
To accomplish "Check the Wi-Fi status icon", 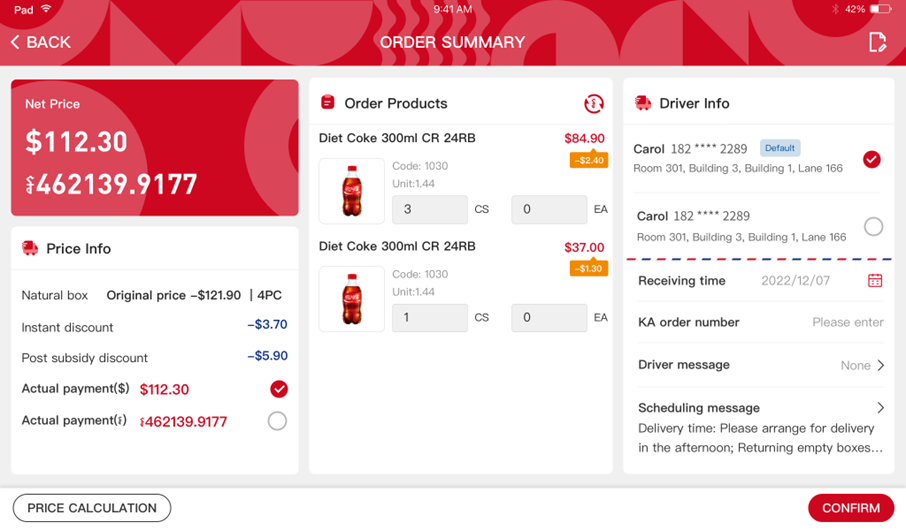I will click(46, 9).
